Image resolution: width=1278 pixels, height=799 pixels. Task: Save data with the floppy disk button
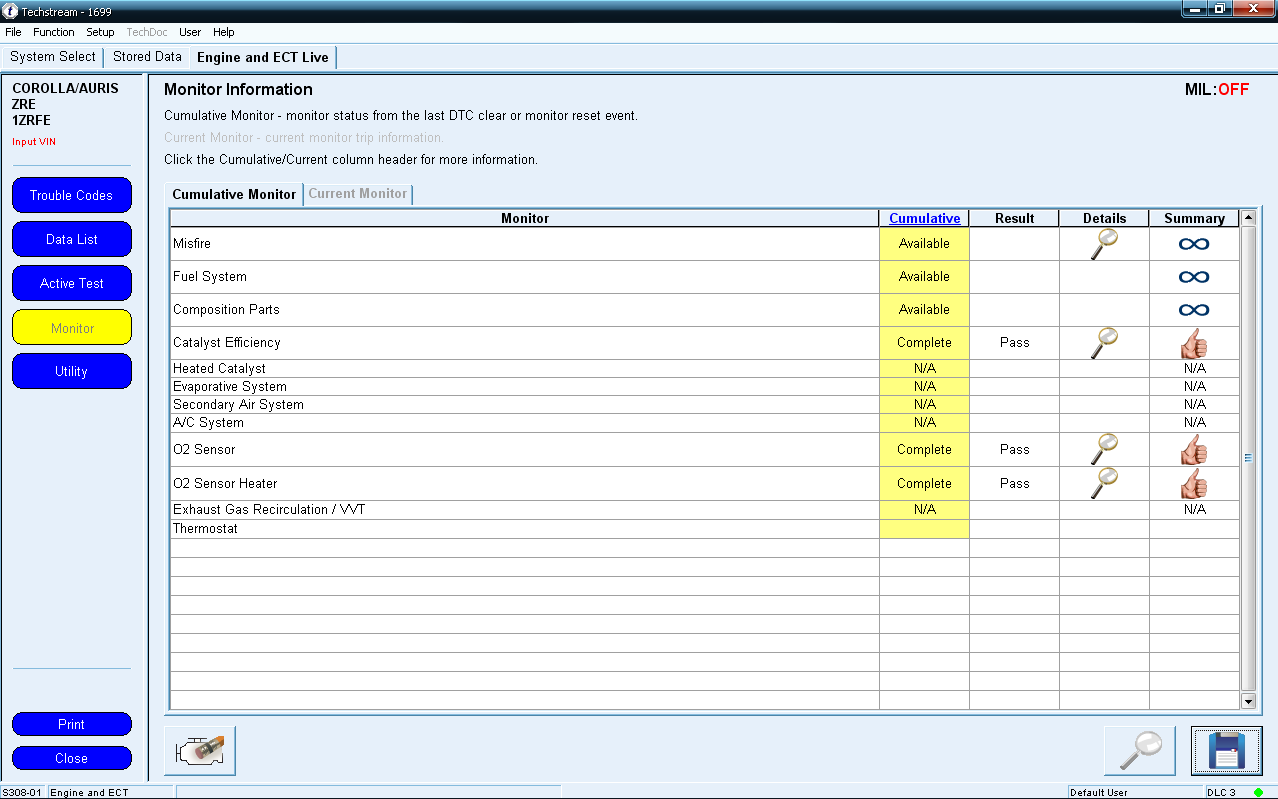coord(1227,751)
